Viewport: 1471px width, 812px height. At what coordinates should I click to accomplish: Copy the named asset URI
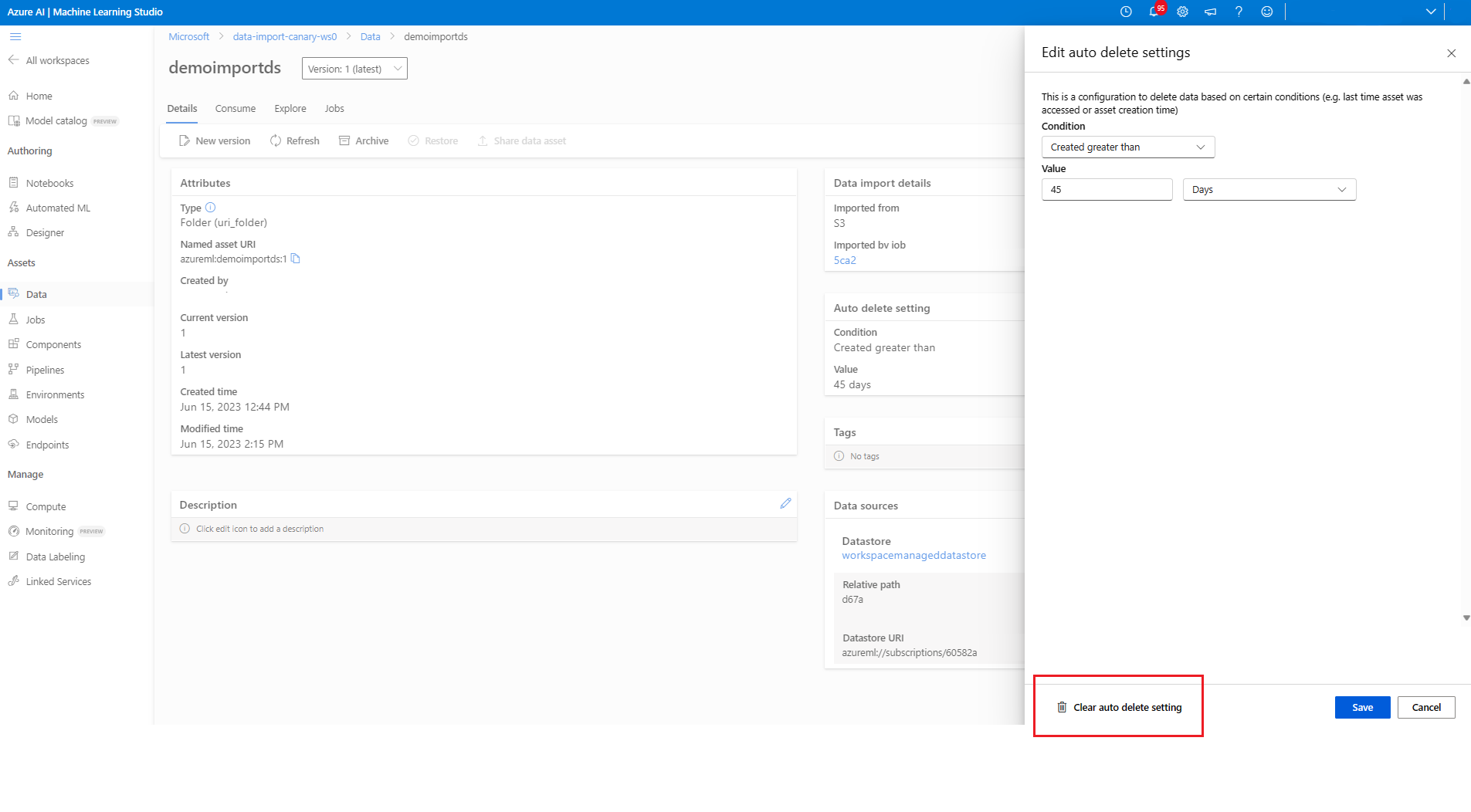(x=295, y=259)
